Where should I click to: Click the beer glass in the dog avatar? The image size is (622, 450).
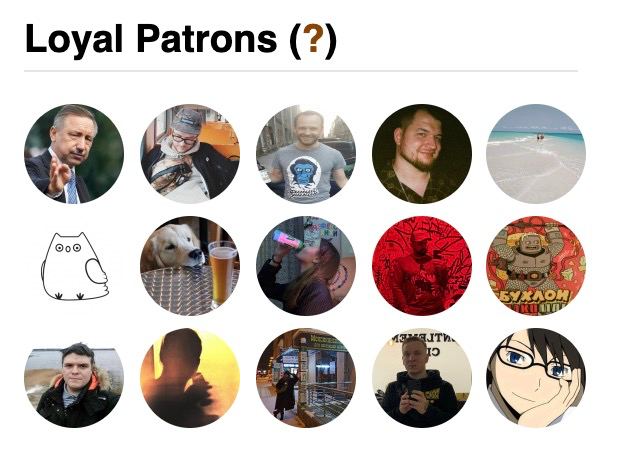223,273
